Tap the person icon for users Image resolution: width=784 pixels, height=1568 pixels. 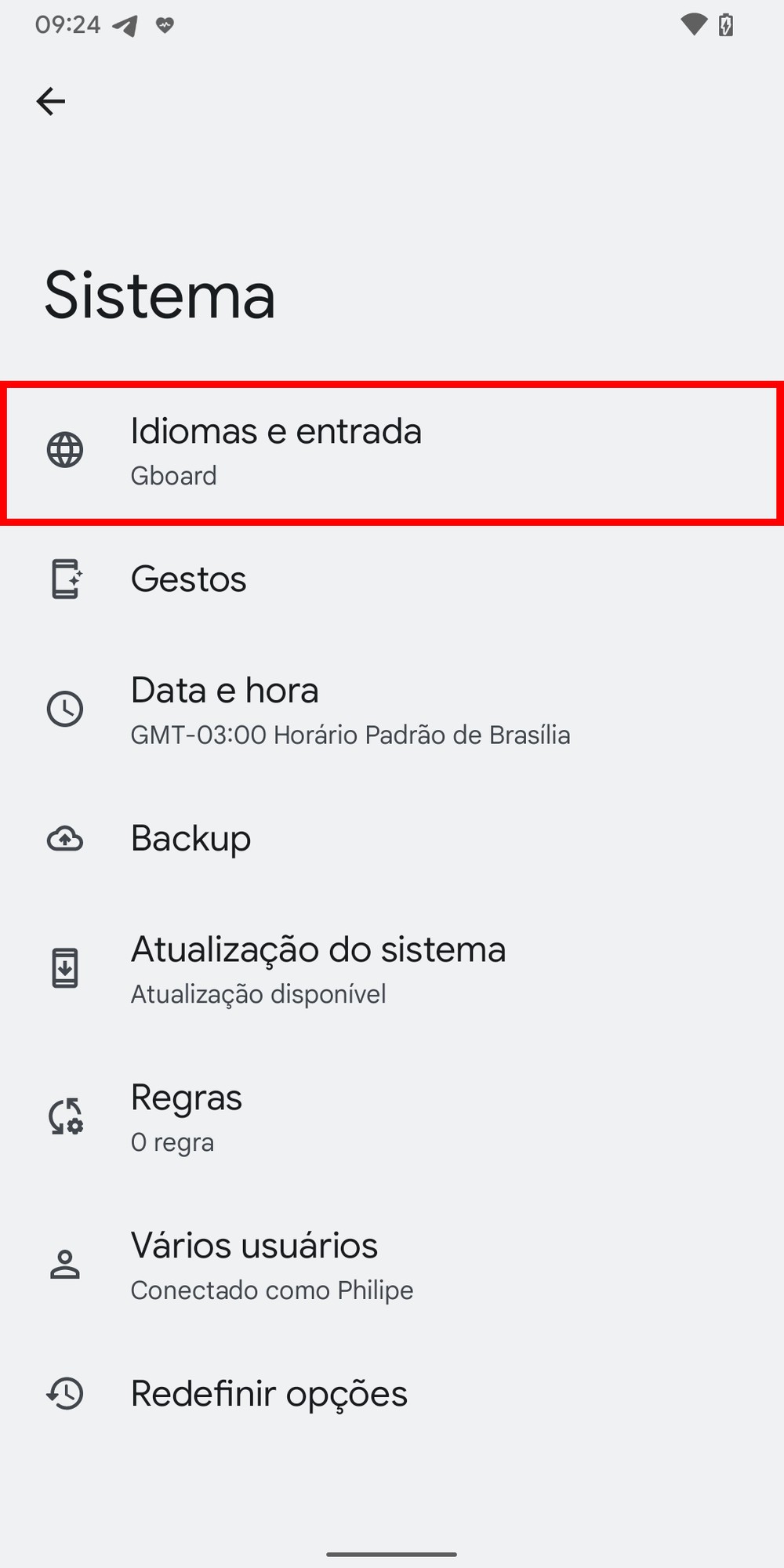pyautogui.click(x=65, y=1265)
